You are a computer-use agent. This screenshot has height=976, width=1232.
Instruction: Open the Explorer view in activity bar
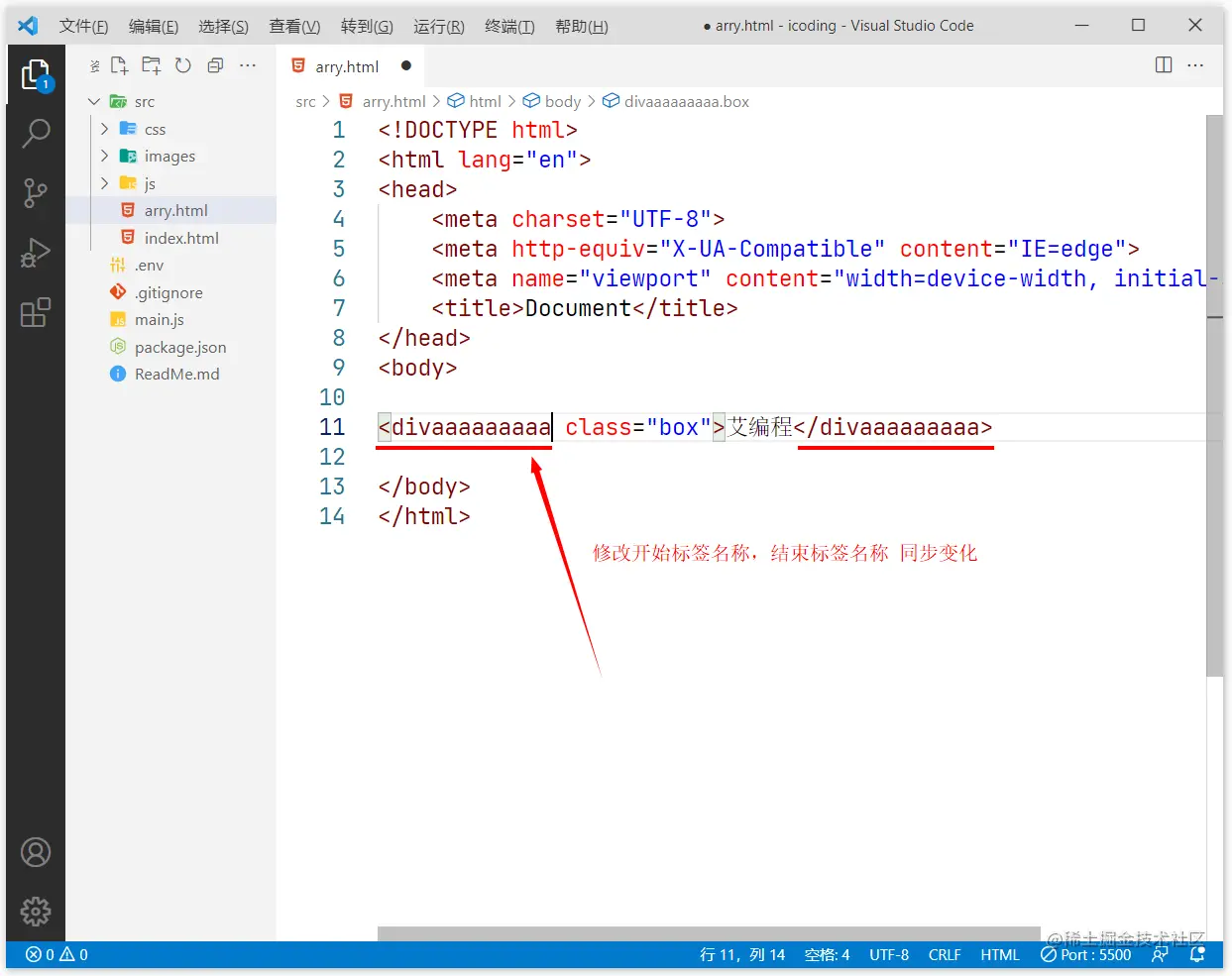click(36, 74)
